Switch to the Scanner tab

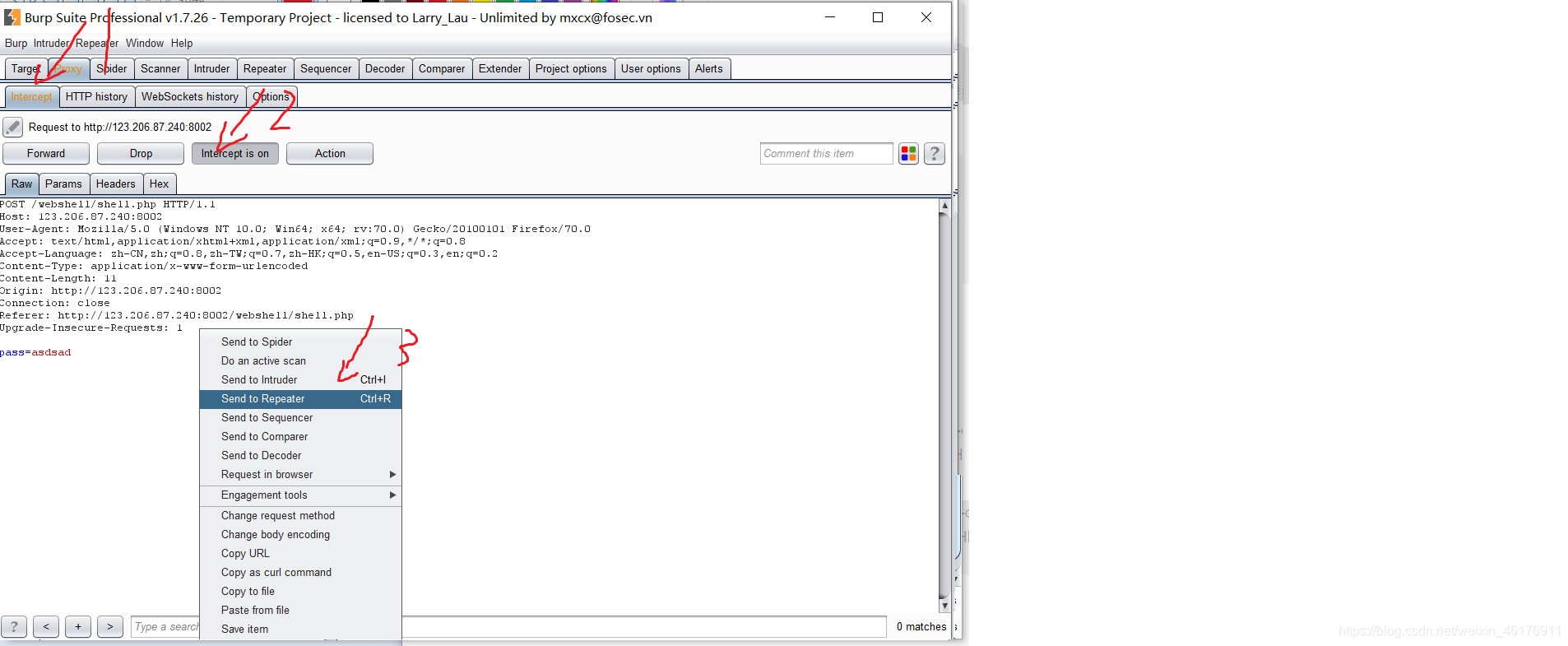coord(160,69)
